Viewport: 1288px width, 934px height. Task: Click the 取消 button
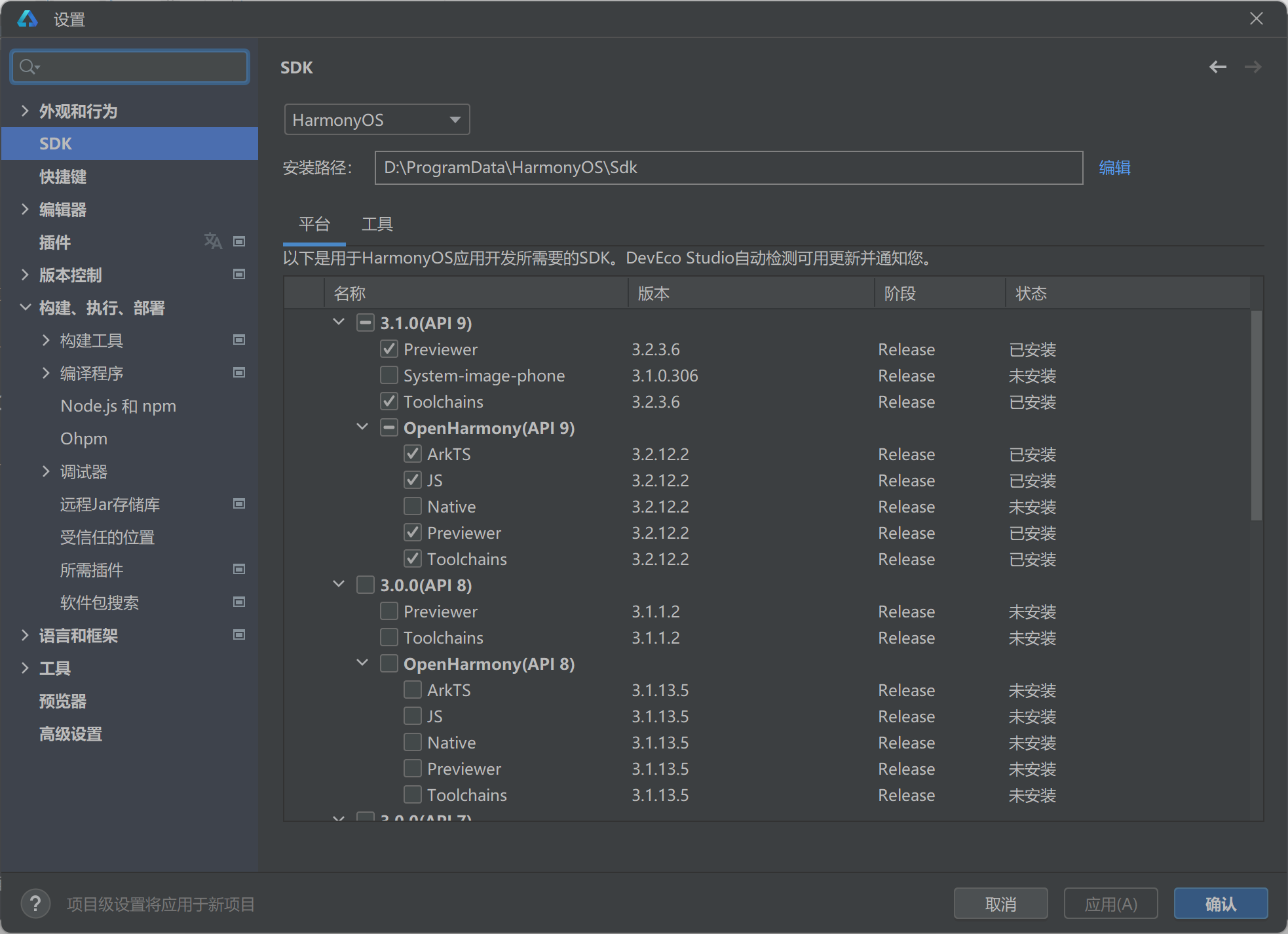1000,904
